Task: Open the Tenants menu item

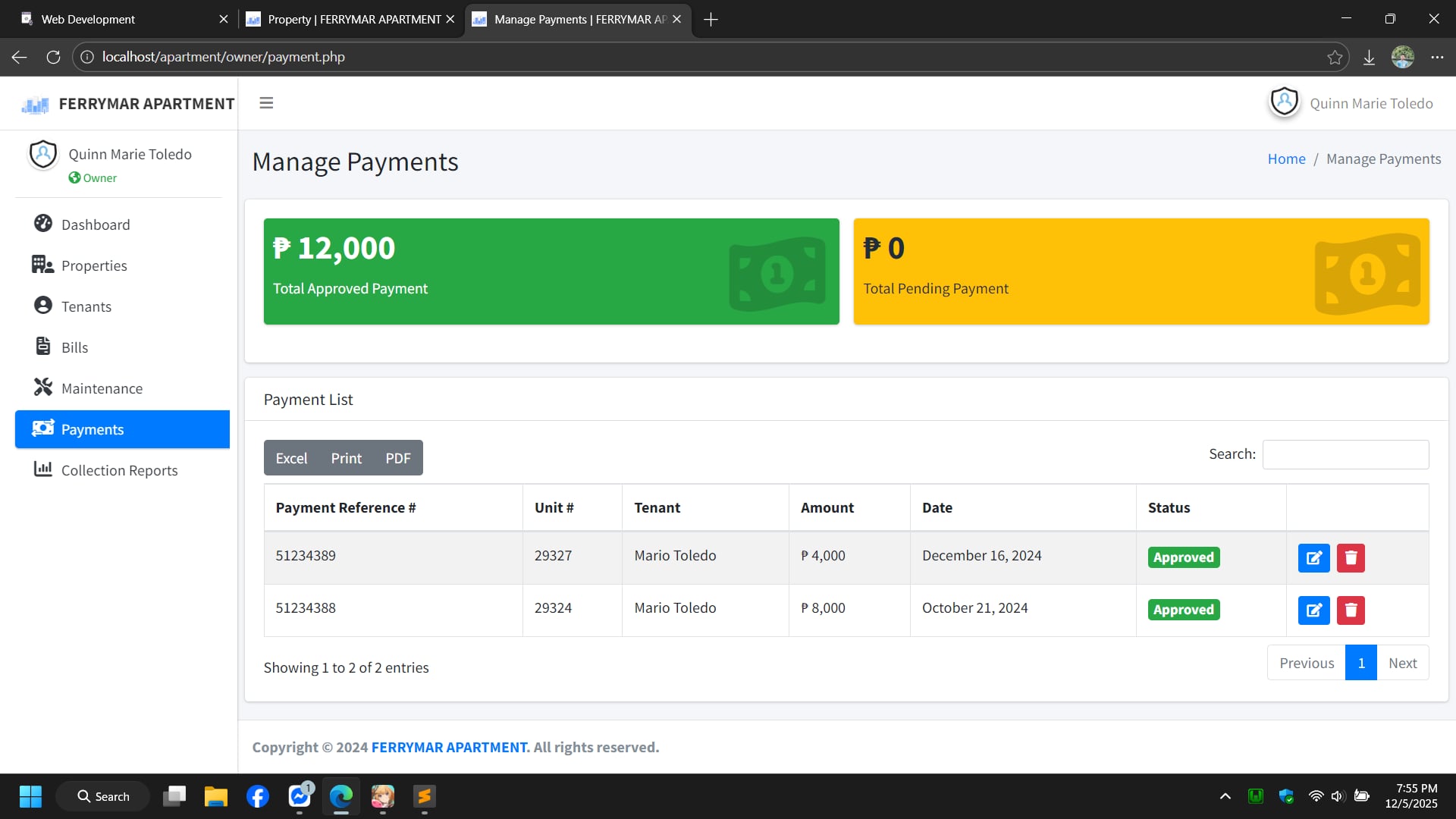Action: coord(86,306)
